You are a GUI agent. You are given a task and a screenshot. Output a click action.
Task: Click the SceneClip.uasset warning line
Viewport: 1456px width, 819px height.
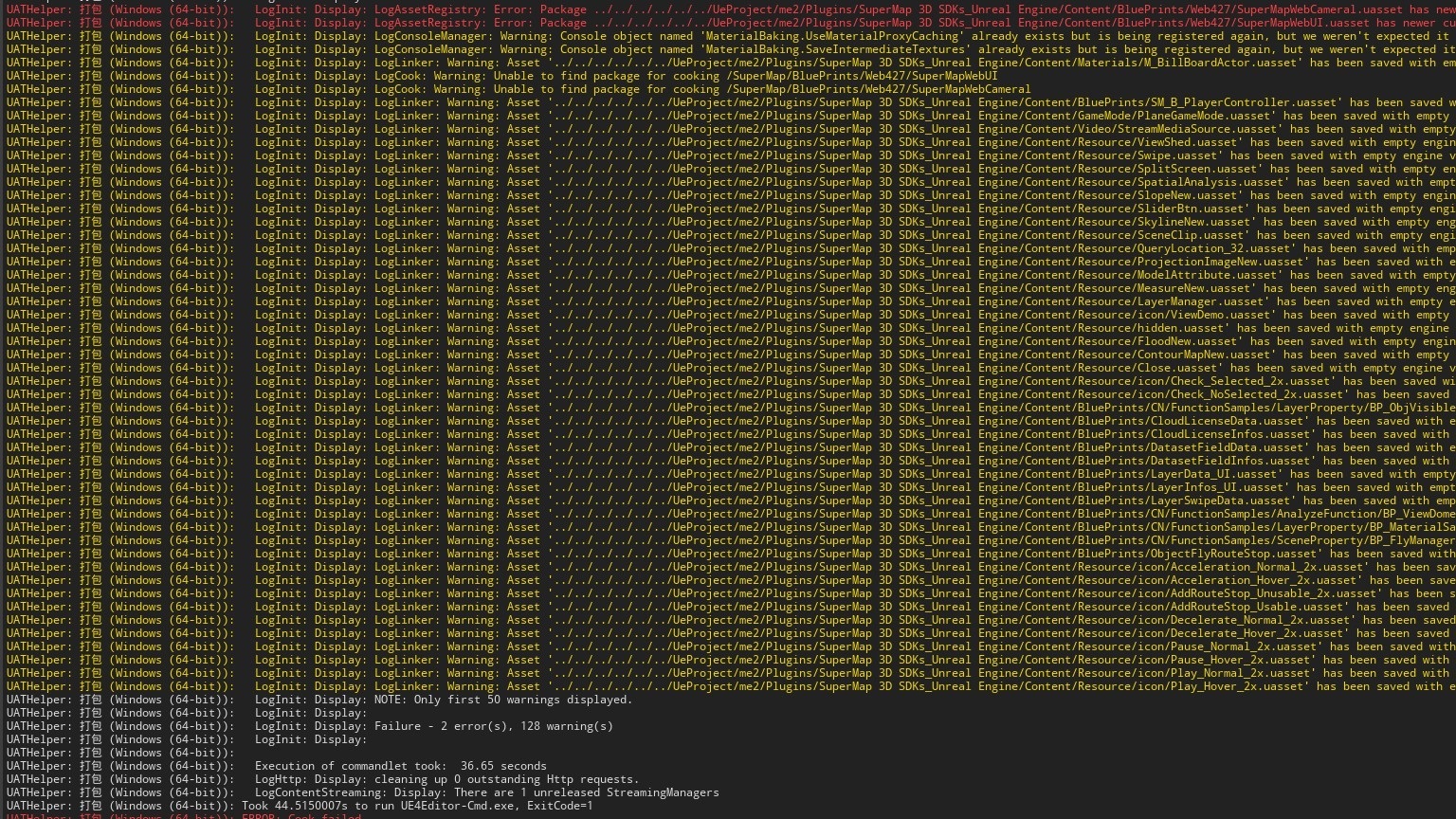[x=731, y=235]
